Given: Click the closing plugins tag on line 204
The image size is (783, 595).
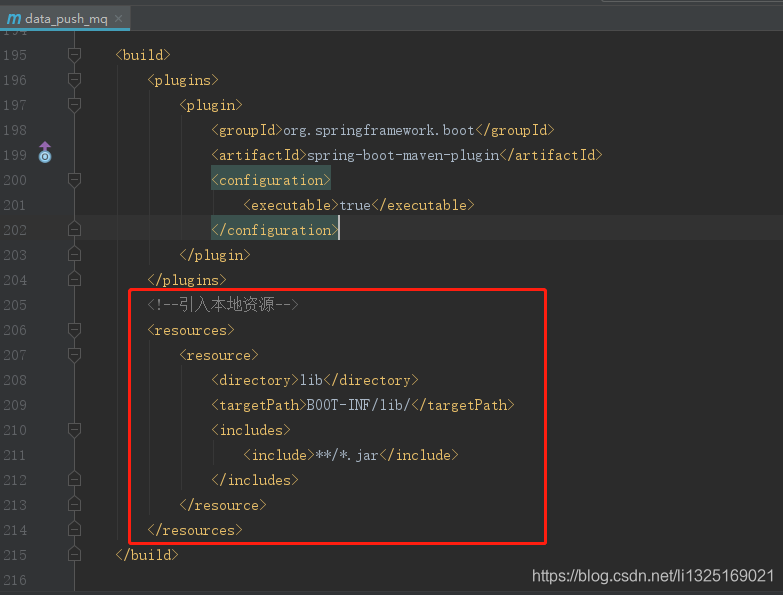Looking at the screenshot, I should [x=187, y=280].
